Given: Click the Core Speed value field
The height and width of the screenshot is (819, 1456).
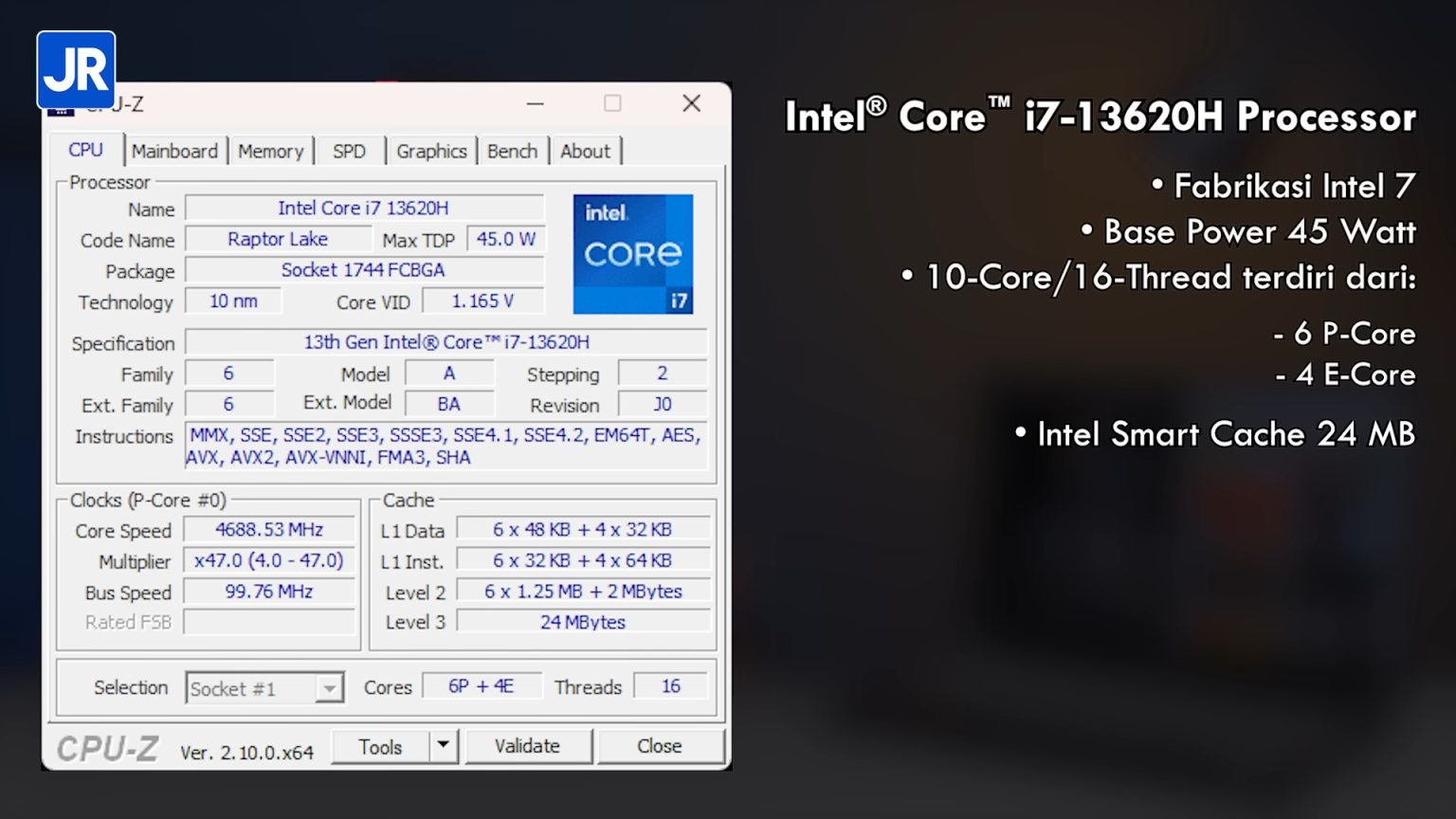Looking at the screenshot, I should [x=269, y=530].
